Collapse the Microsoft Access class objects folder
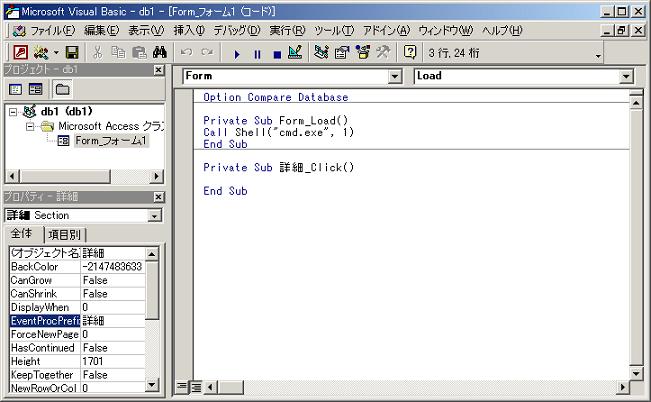This screenshot has height=402, width=651. [30, 126]
